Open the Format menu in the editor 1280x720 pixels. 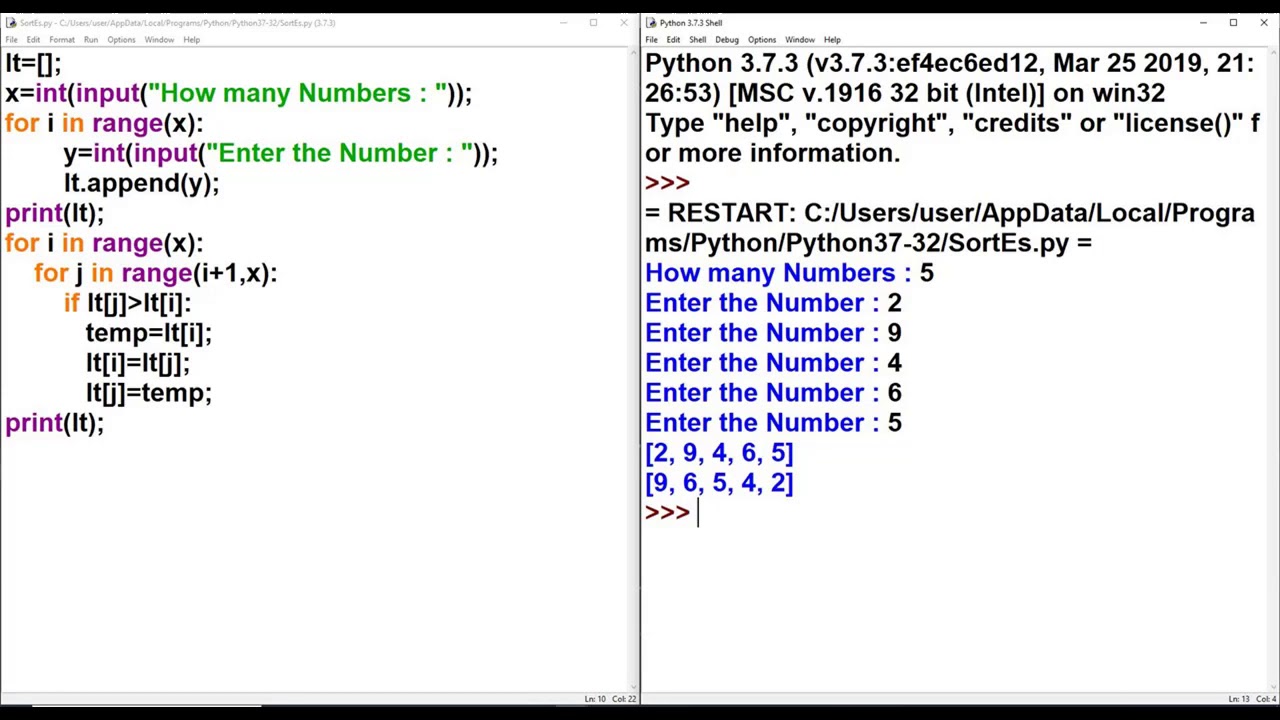[x=61, y=40]
